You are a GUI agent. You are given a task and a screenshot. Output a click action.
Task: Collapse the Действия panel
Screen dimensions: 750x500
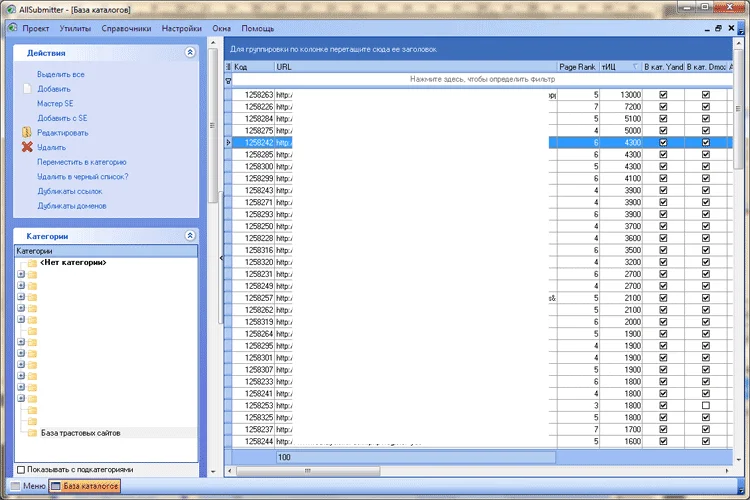point(190,52)
